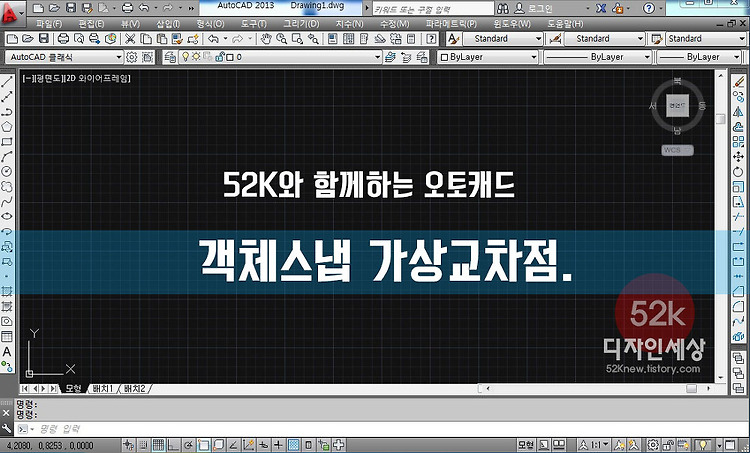Viewport: 750px width, 453px height.
Task: Select the Revision Cloud tool
Action: point(7,187)
